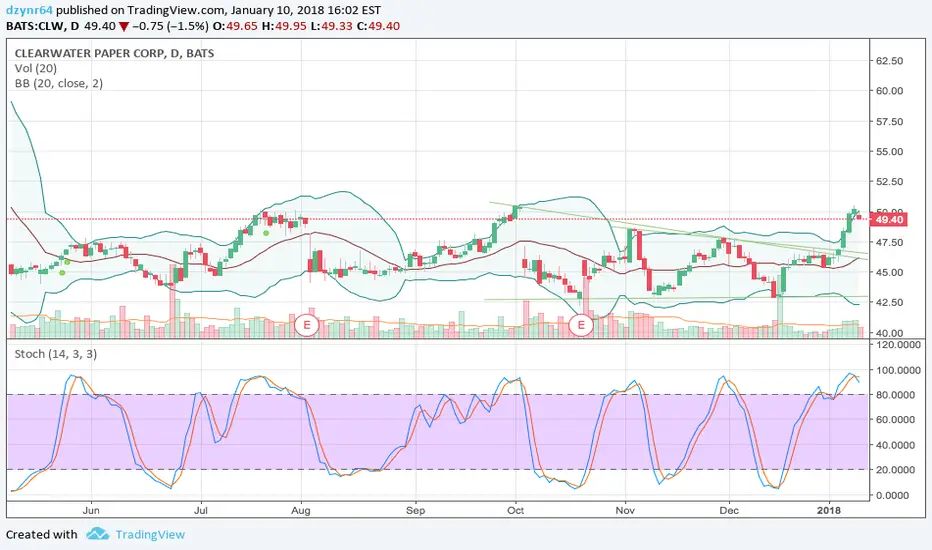Click the BB (20, close, 2) indicator label

[x=59, y=83]
